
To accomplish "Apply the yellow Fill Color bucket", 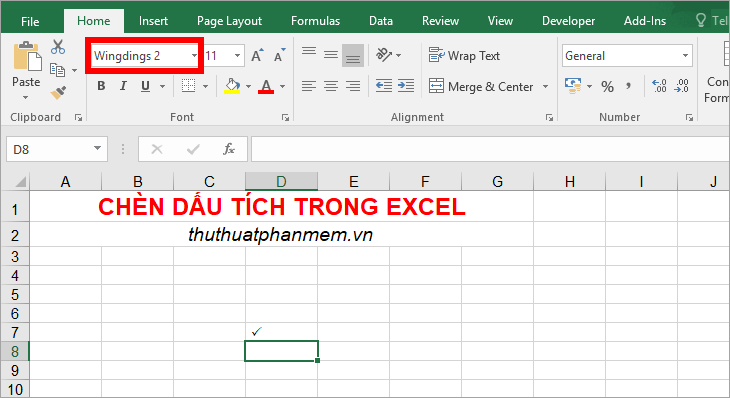I will click(x=232, y=86).
